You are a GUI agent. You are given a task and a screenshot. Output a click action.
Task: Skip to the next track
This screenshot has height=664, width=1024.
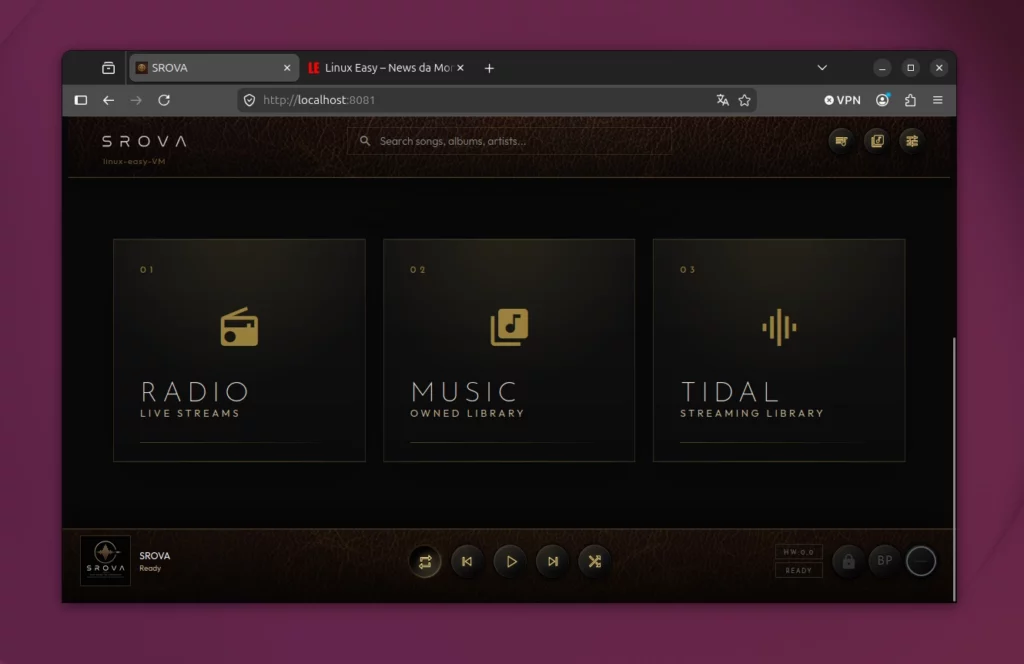coord(552,561)
